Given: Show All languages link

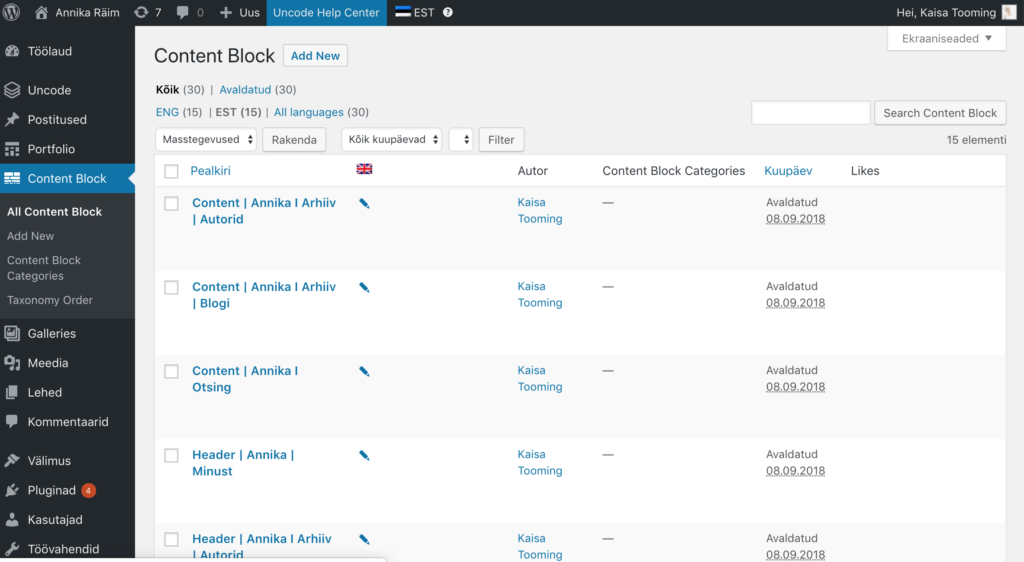Looking at the screenshot, I should coord(308,112).
